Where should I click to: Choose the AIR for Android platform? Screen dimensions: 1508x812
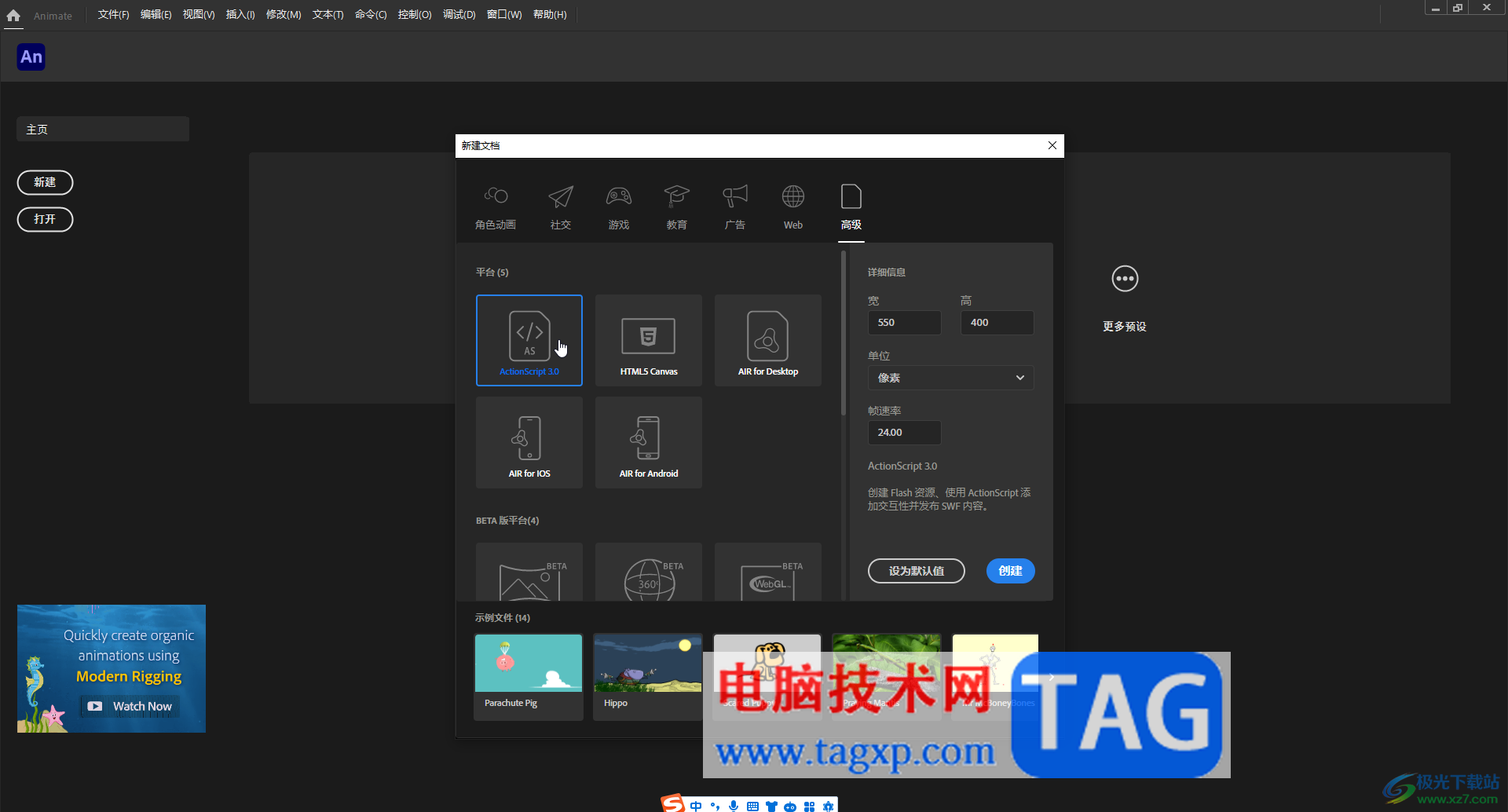coord(649,442)
